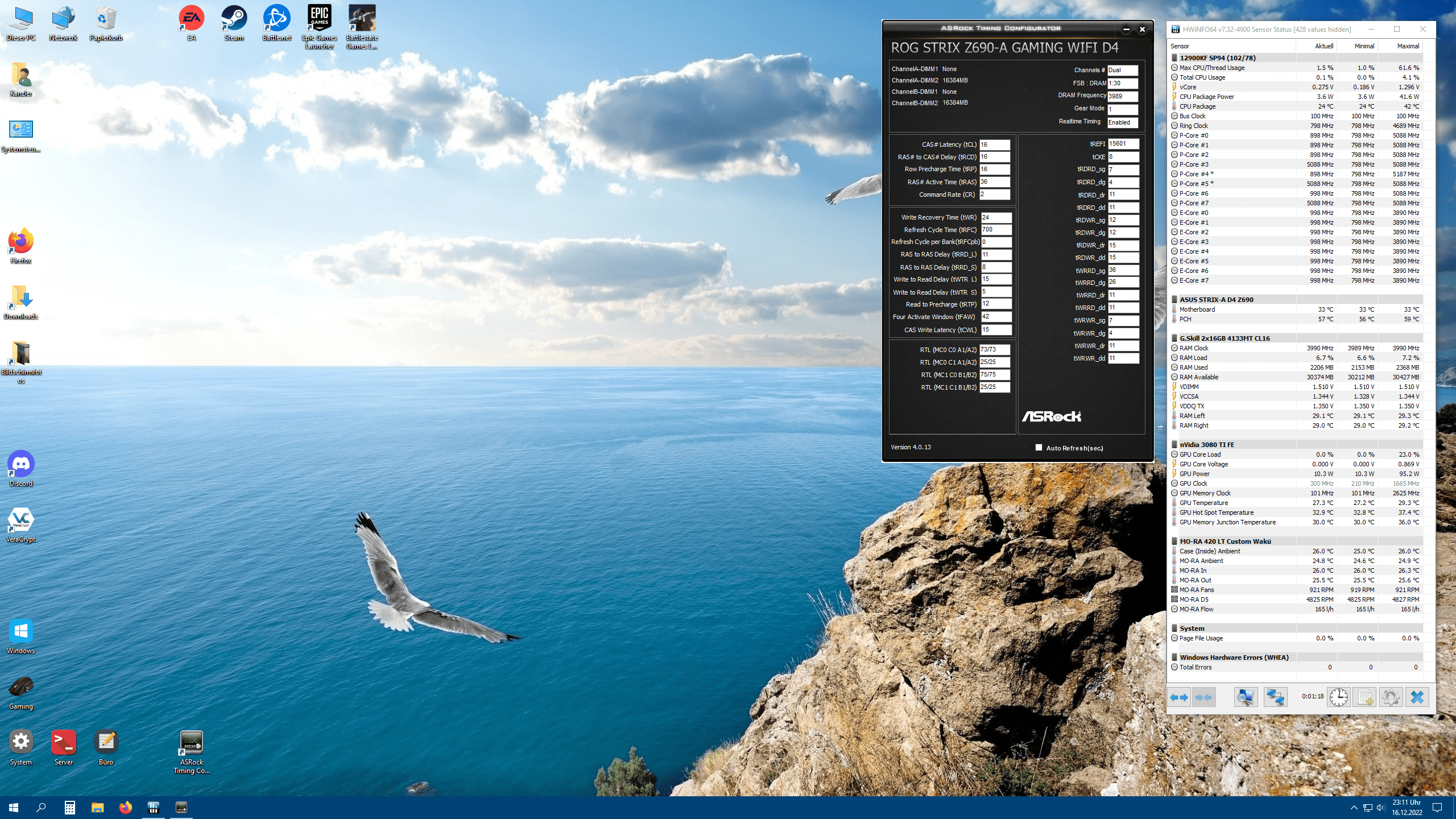Minimize the ASRock Timing Configurator window
This screenshot has width=1456, height=819.
pos(1126,29)
